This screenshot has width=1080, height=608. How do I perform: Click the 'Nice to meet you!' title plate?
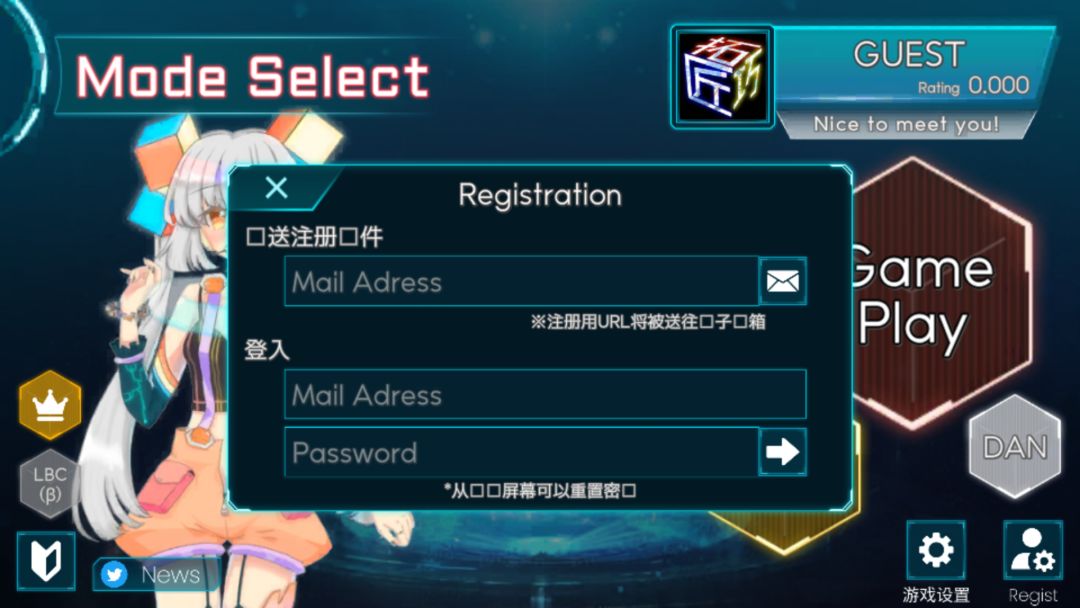(x=906, y=124)
